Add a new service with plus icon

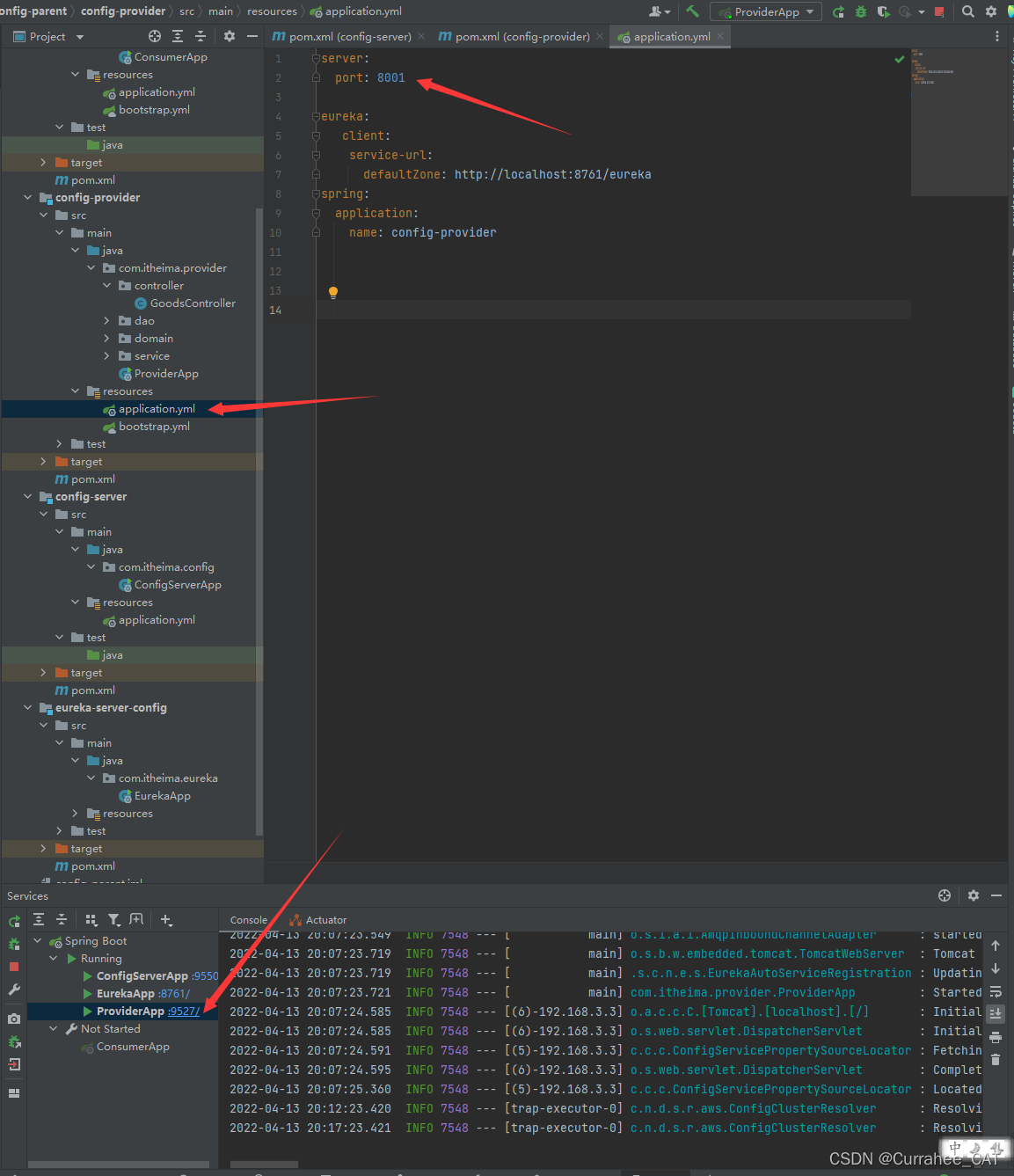click(166, 920)
